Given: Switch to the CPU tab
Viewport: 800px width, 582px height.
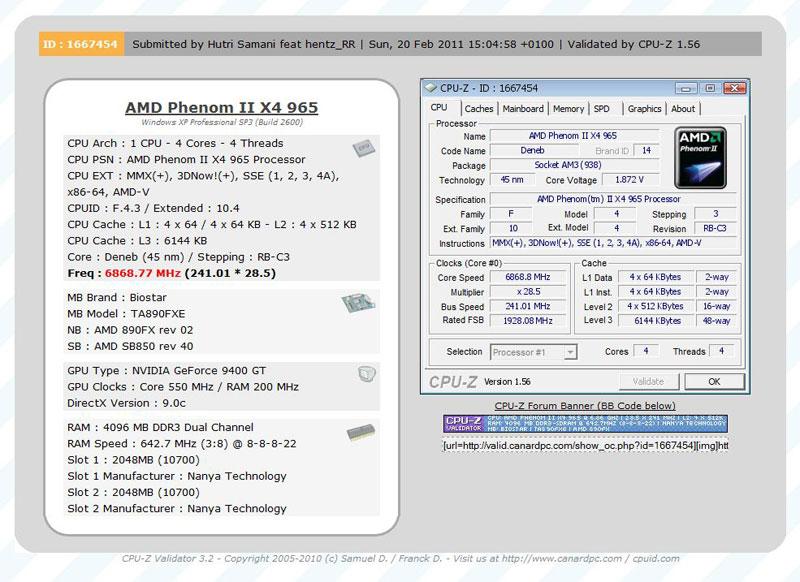Looking at the screenshot, I should tap(439, 108).
